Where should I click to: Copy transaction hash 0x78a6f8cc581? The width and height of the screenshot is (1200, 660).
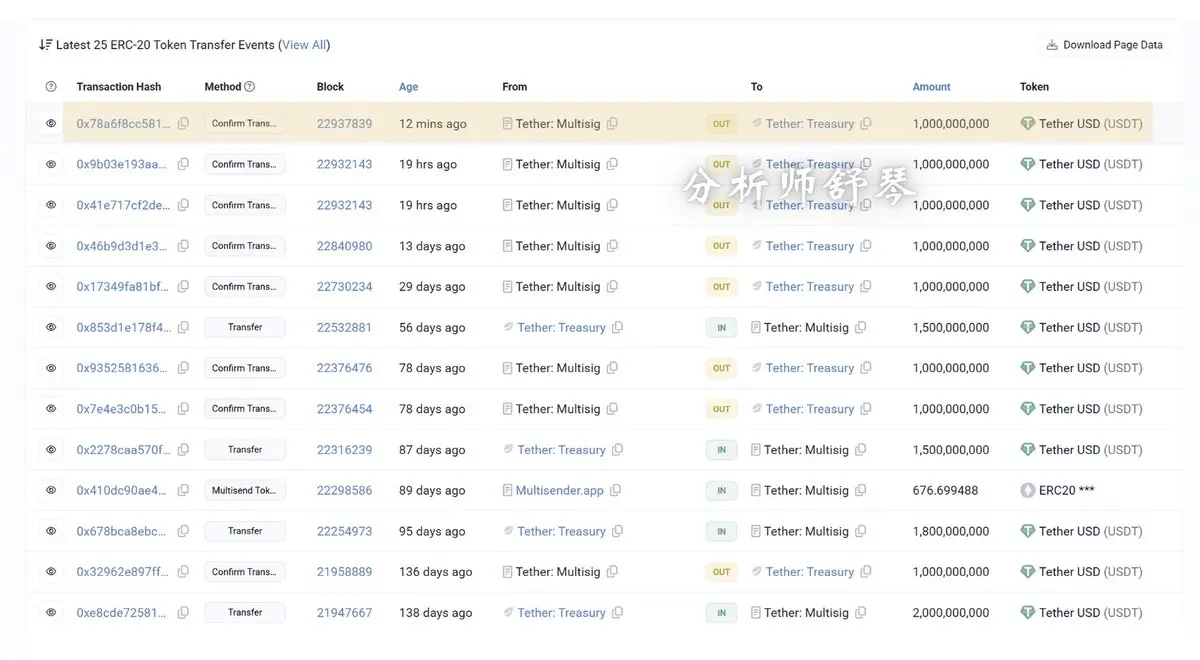click(183, 124)
